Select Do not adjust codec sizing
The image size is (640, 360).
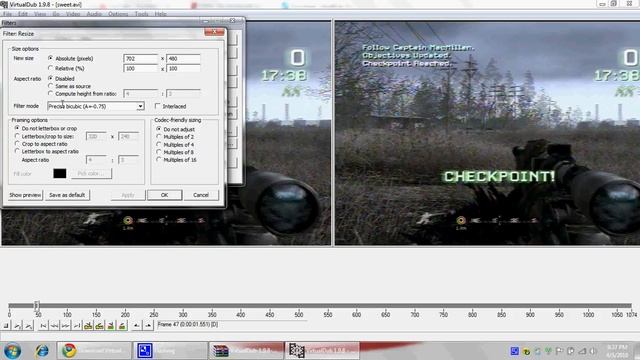pos(176,129)
